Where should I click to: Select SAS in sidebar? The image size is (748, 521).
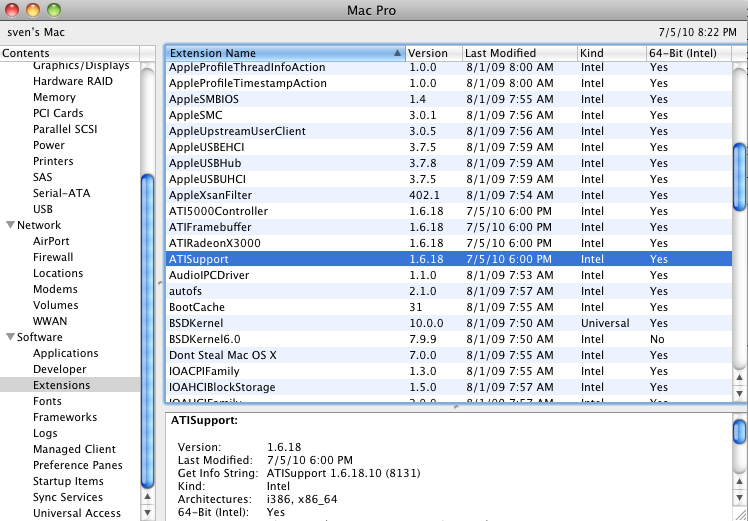coord(42,177)
